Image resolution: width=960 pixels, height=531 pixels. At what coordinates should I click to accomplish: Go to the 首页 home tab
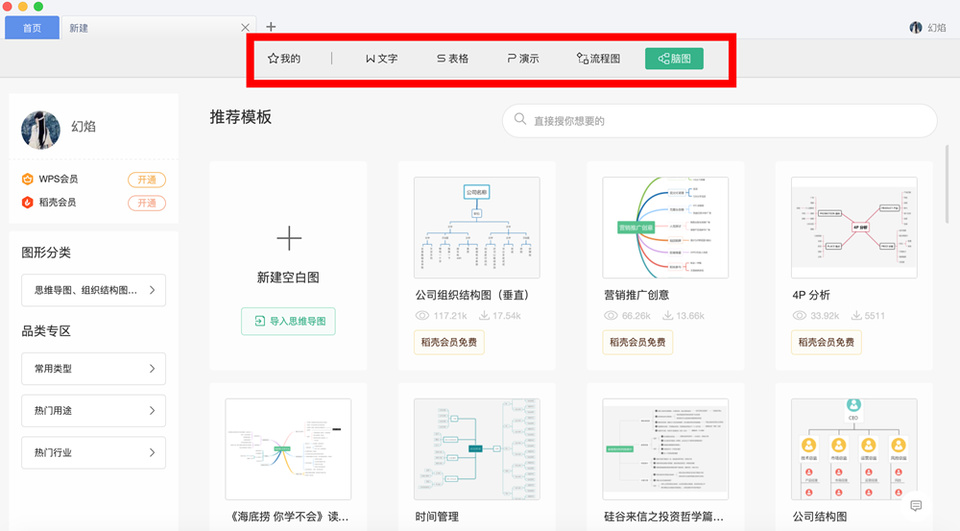click(32, 28)
